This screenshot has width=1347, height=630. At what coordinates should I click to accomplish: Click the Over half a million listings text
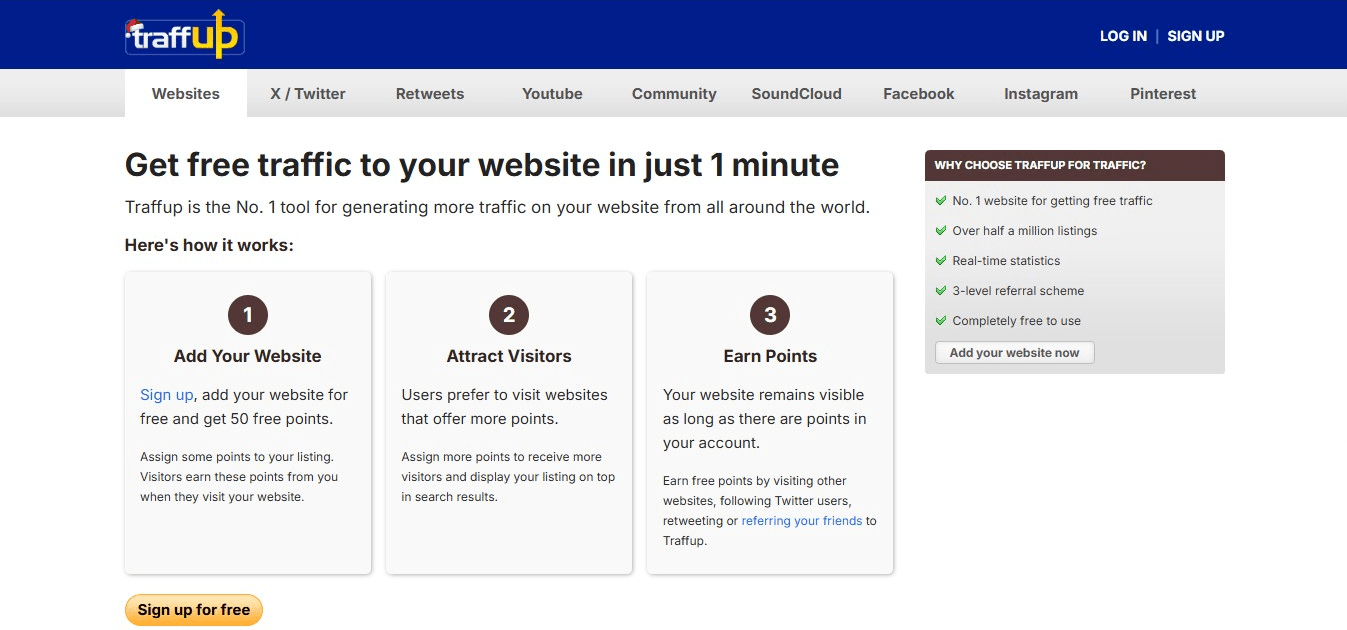tap(1025, 231)
